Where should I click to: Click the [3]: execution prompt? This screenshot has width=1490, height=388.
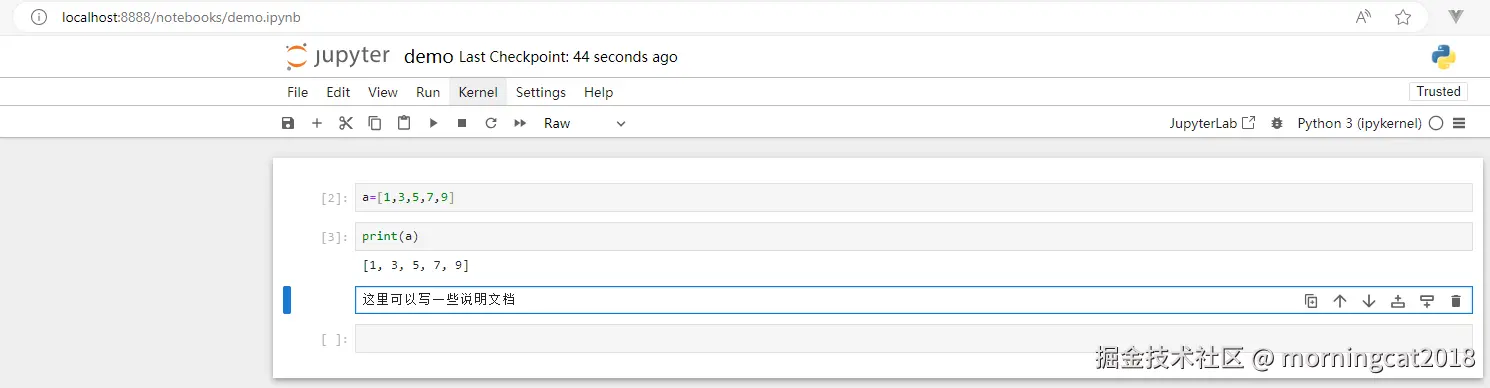pyautogui.click(x=334, y=237)
